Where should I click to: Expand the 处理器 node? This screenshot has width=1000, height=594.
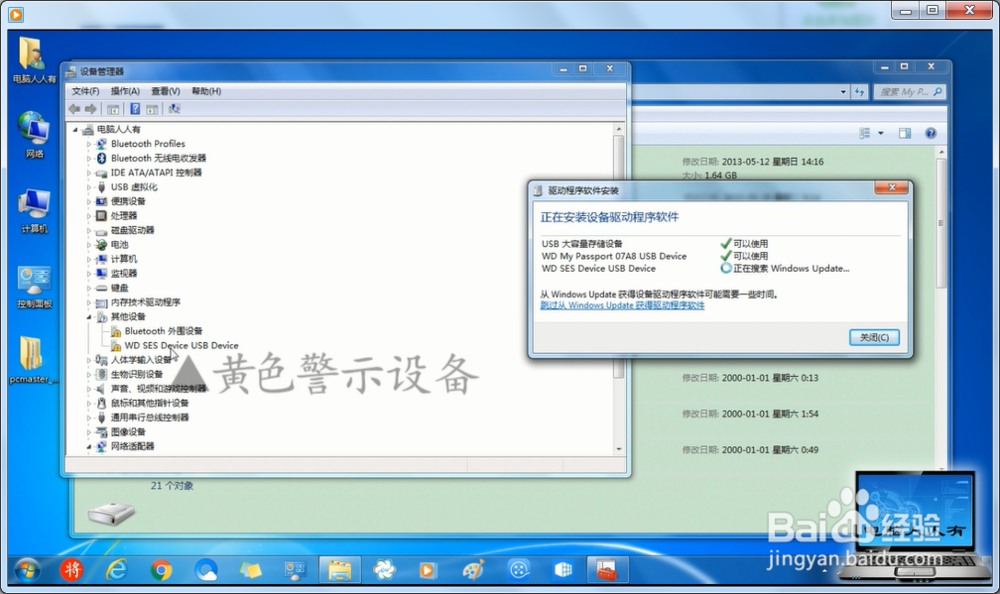(x=89, y=216)
